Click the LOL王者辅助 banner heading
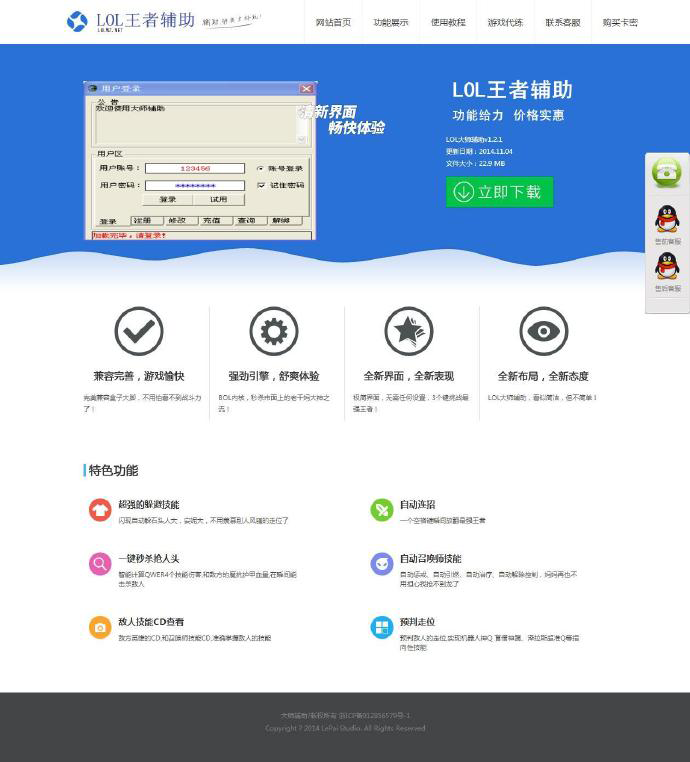 tap(512, 90)
